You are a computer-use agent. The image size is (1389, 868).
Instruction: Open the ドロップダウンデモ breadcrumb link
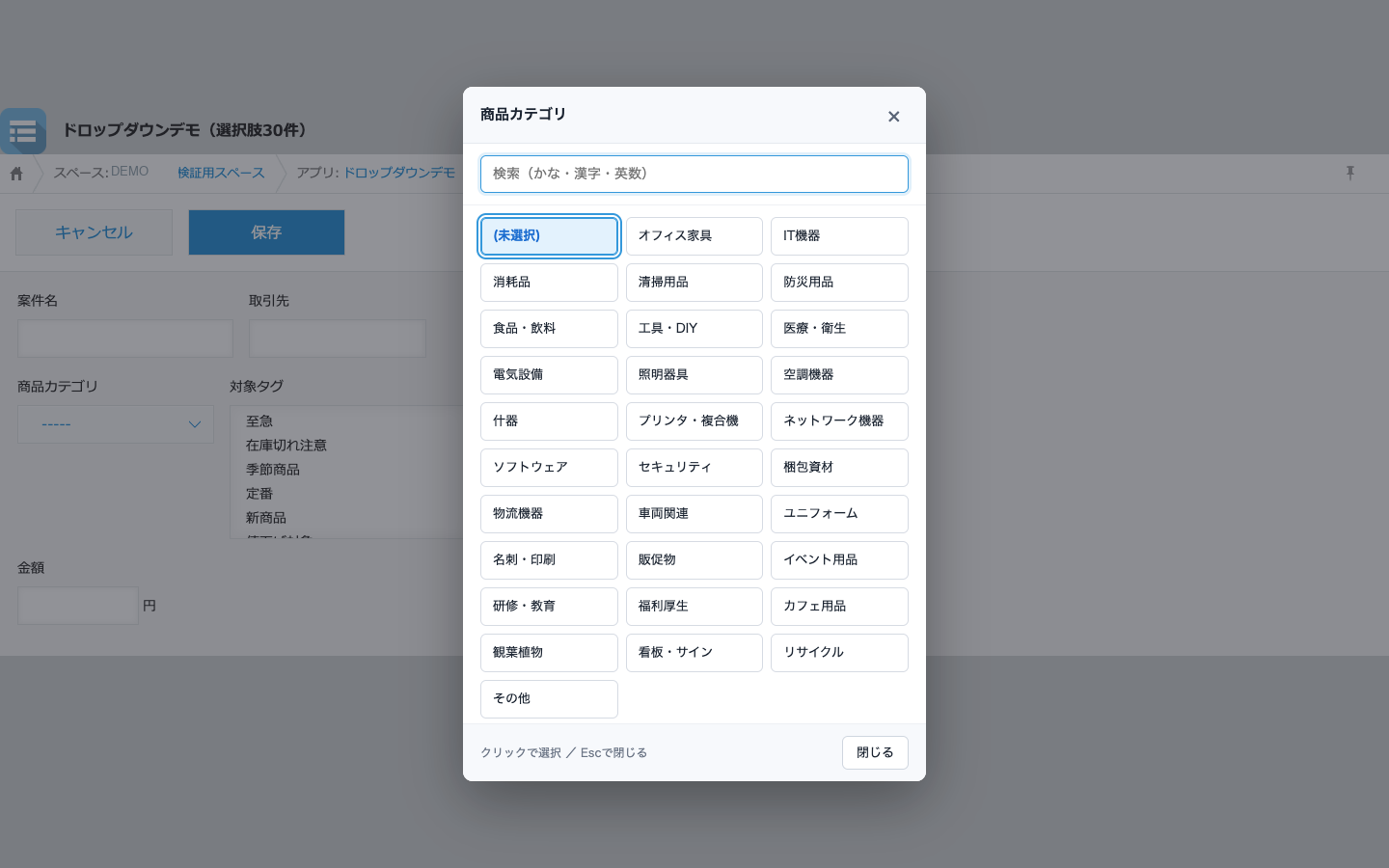(x=399, y=173)
